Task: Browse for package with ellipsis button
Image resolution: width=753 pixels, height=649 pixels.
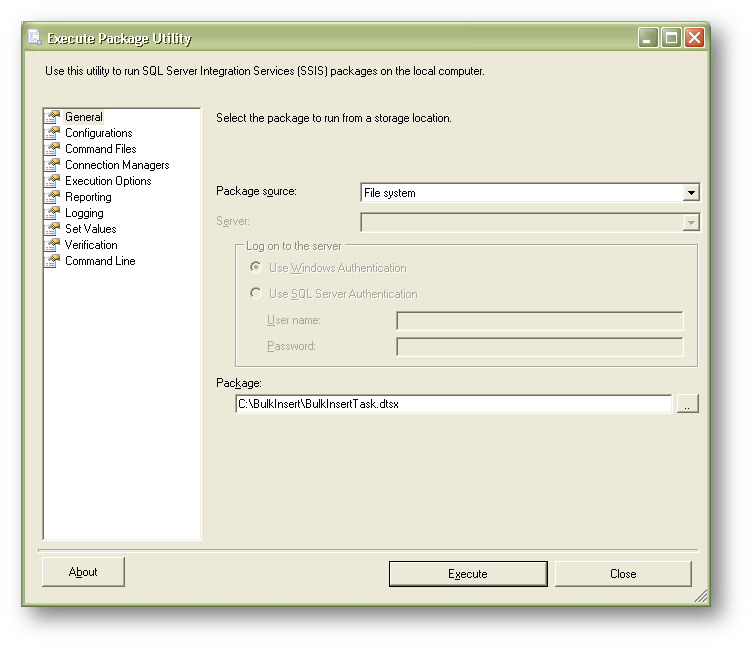Action: coord(687,404)
